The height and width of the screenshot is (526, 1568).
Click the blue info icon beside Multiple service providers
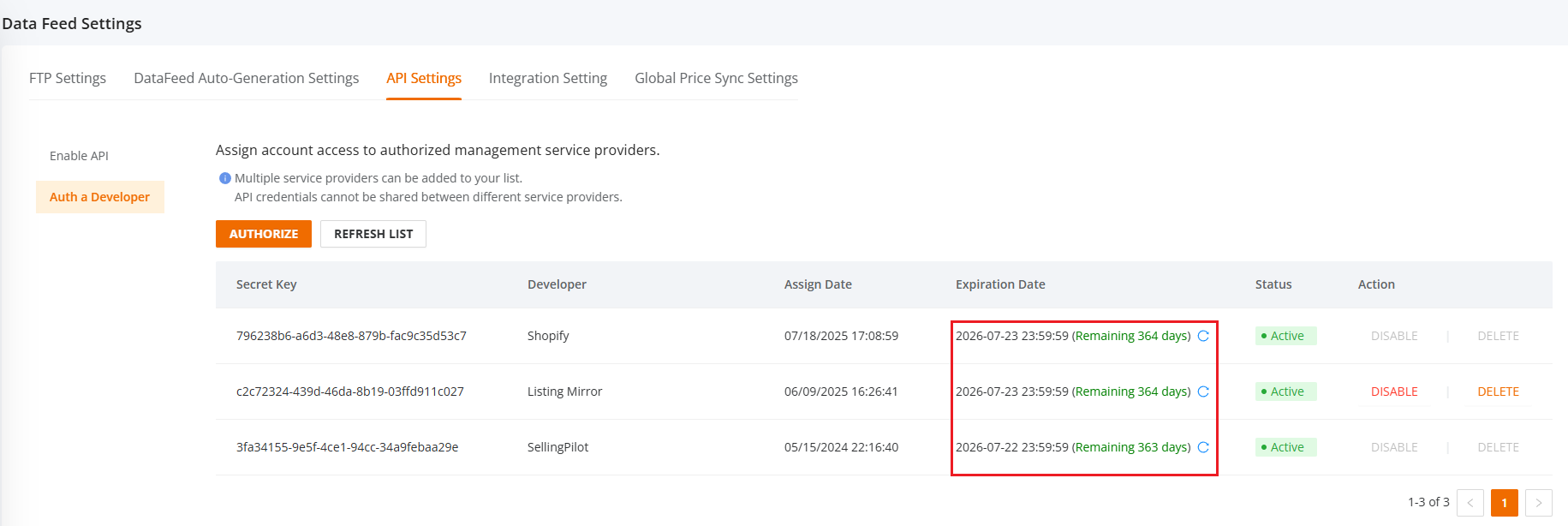pyautogui.click(x=225, y=178)
